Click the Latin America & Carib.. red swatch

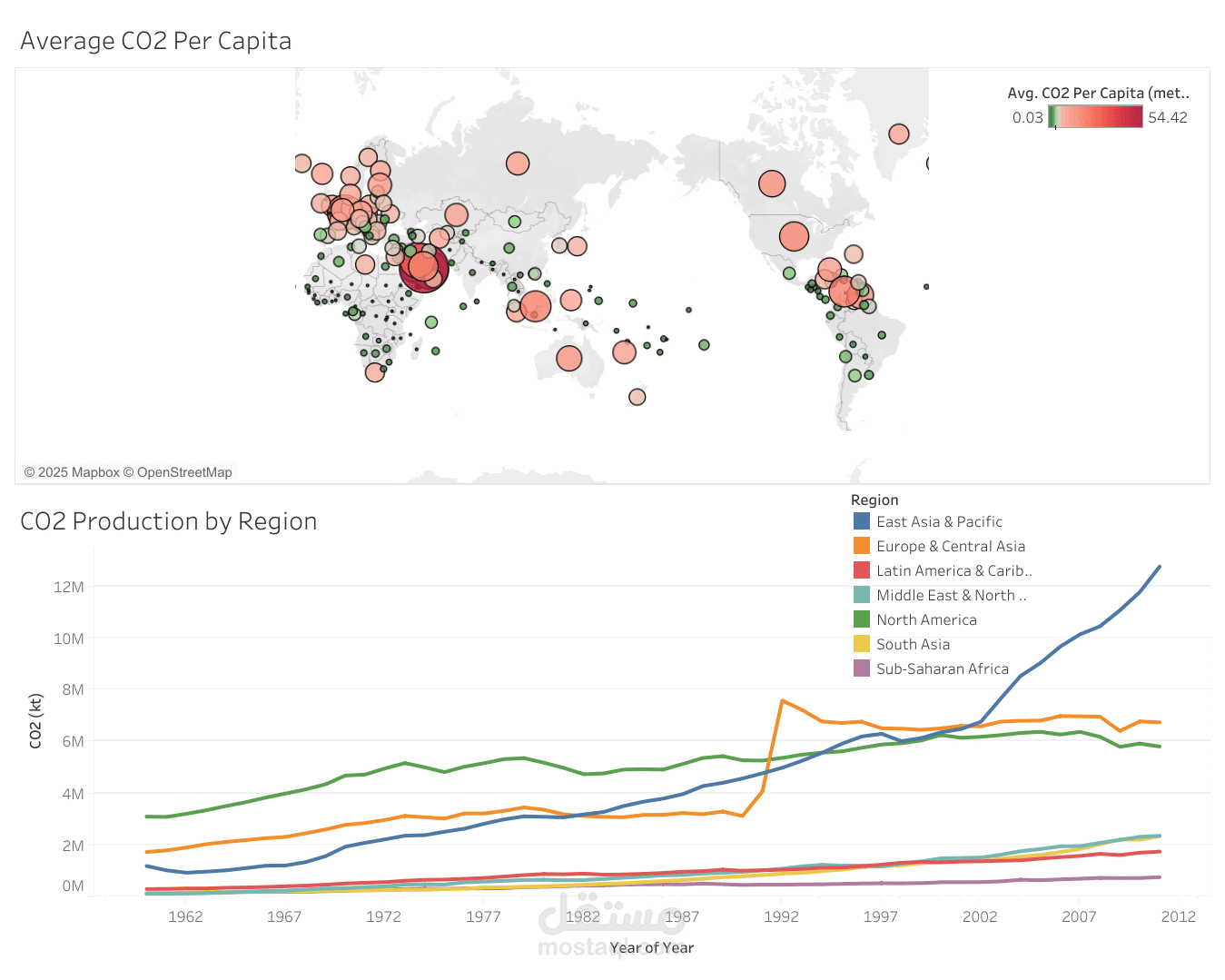pyautogui.click(x=862, y=570)
